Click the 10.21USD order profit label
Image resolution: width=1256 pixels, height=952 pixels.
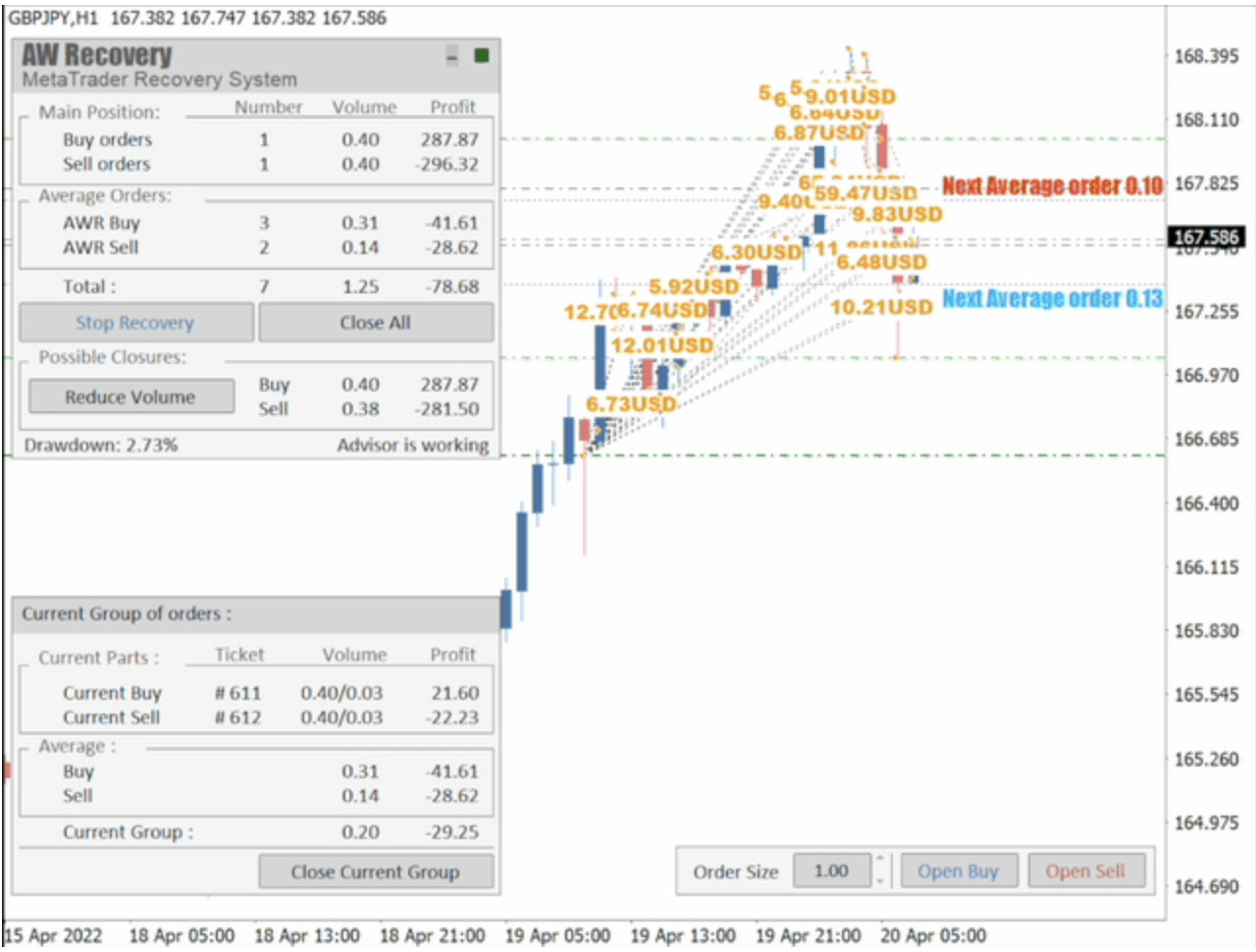tap(881, 307)
